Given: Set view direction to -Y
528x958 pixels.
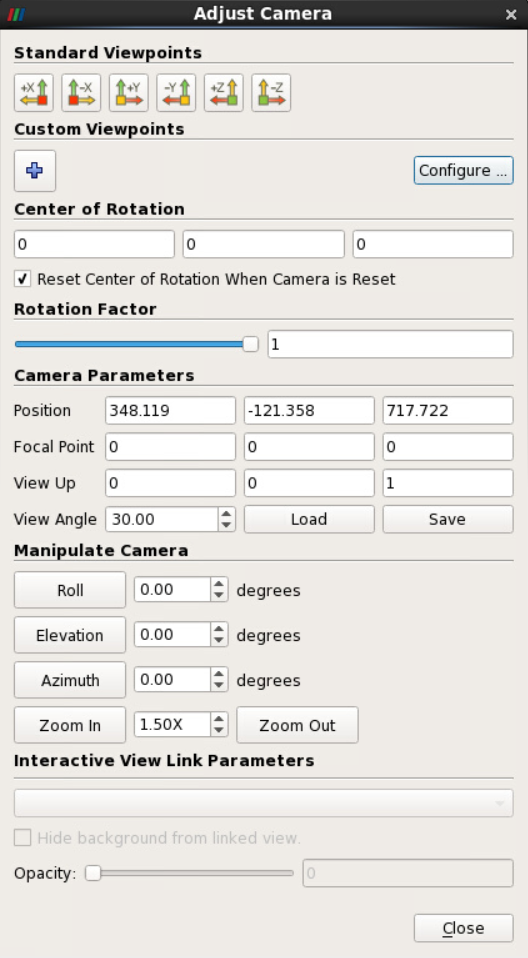Looking at the screenshot, I should coord(177,93).
